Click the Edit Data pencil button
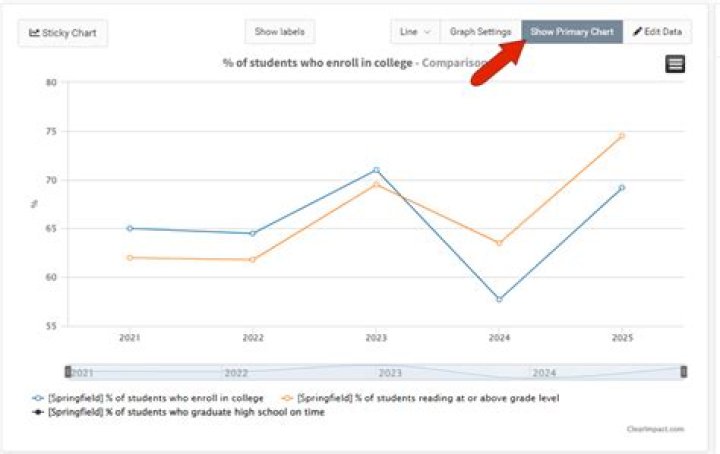720x454 pixels. (x=657, y=32)
